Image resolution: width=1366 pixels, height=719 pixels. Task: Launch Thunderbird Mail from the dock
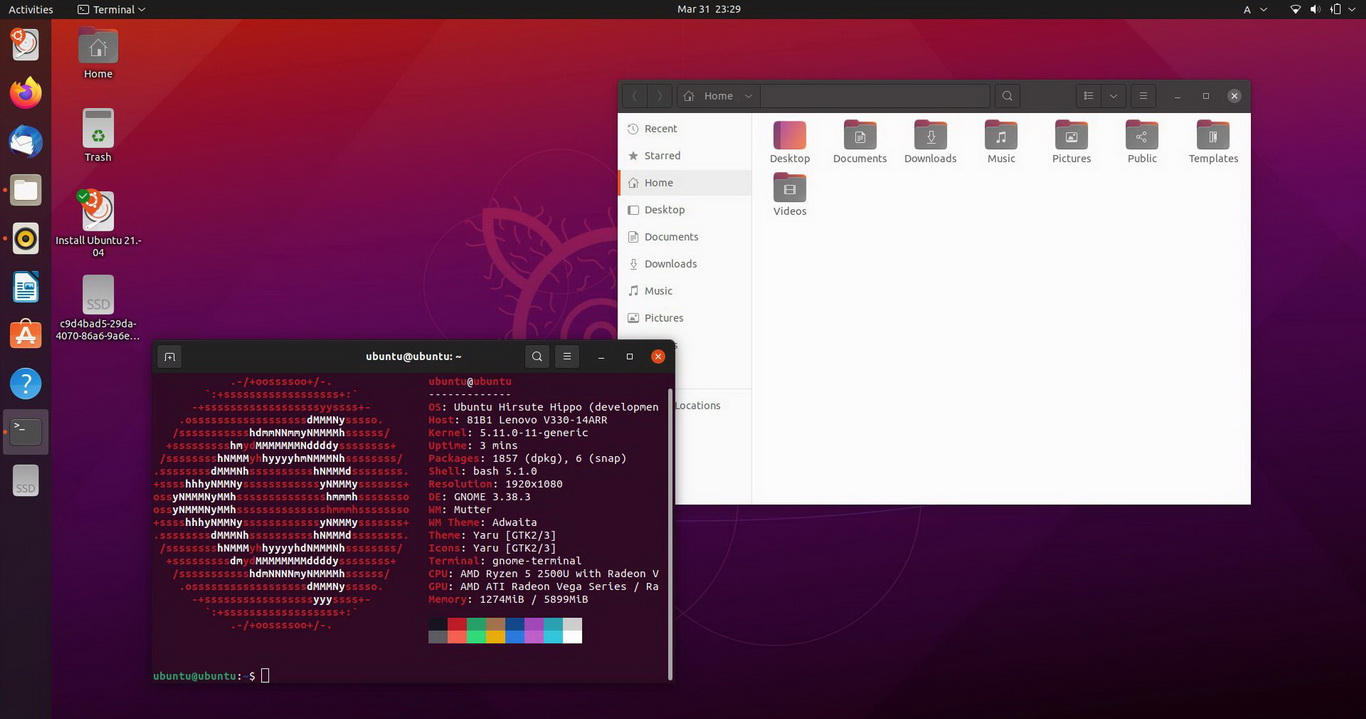[x=26, y=142]
